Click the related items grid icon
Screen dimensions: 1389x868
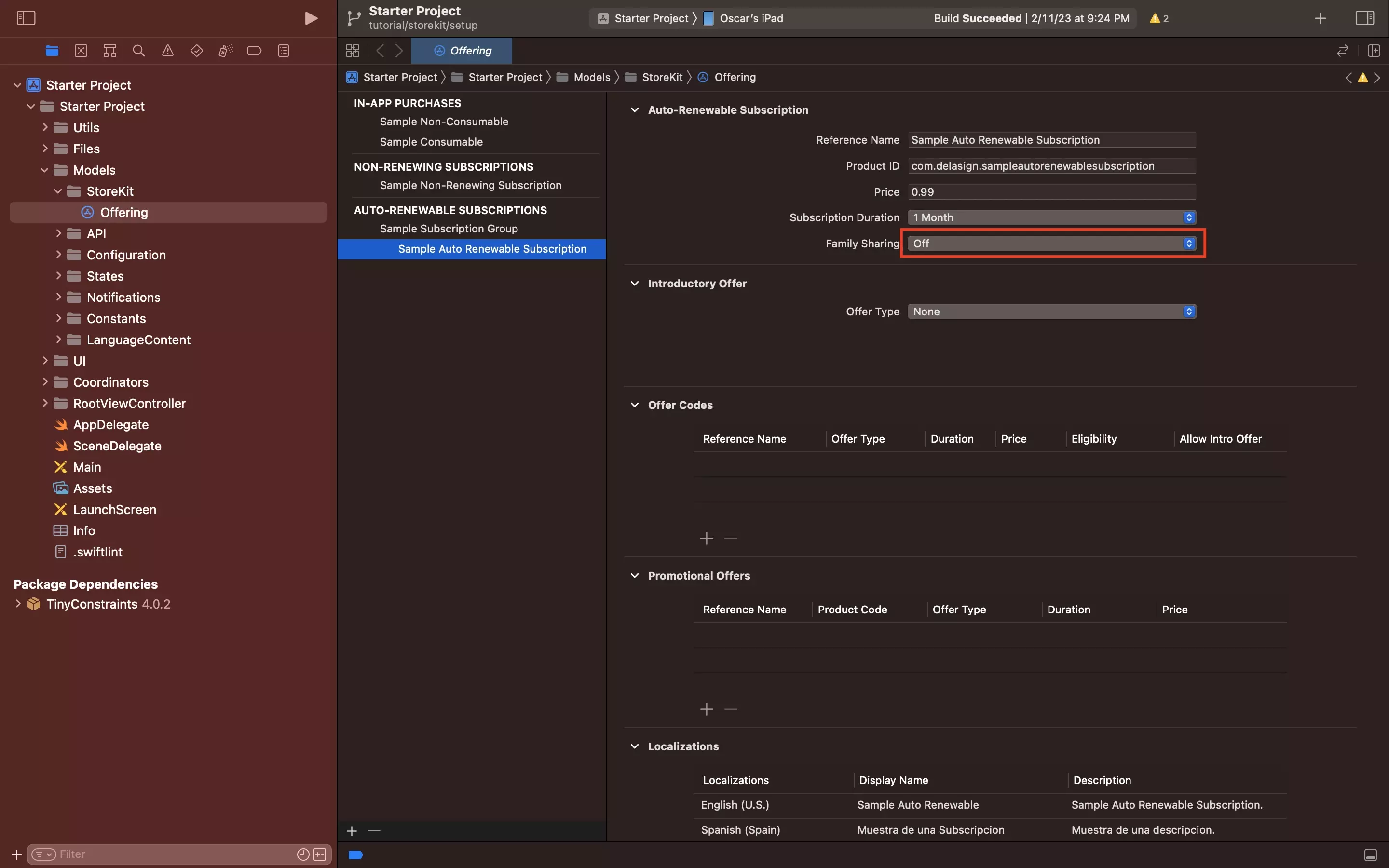tap(353, 51)
